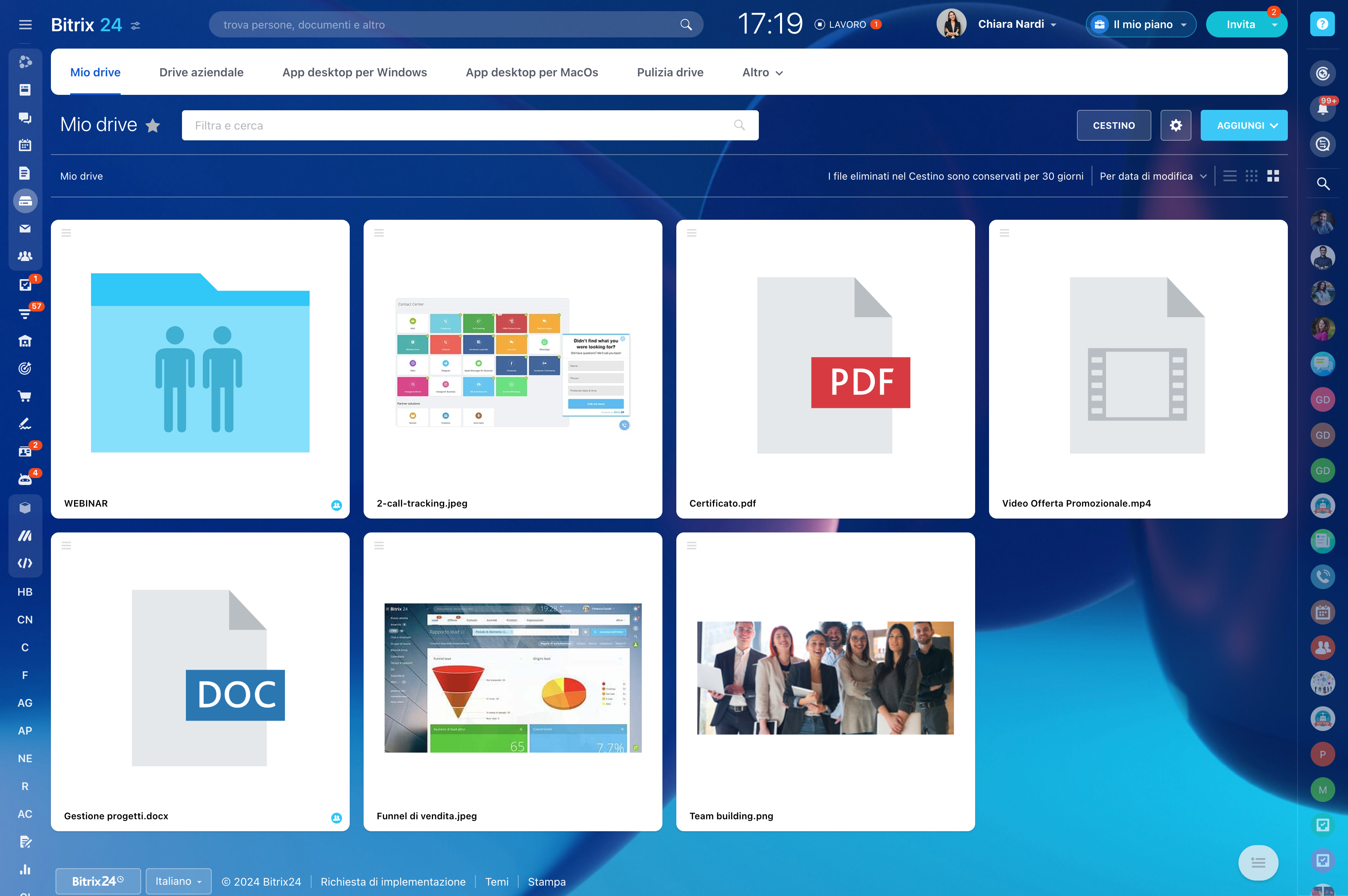
Task: Switch to list view layout
Action: click(1230, 176)
